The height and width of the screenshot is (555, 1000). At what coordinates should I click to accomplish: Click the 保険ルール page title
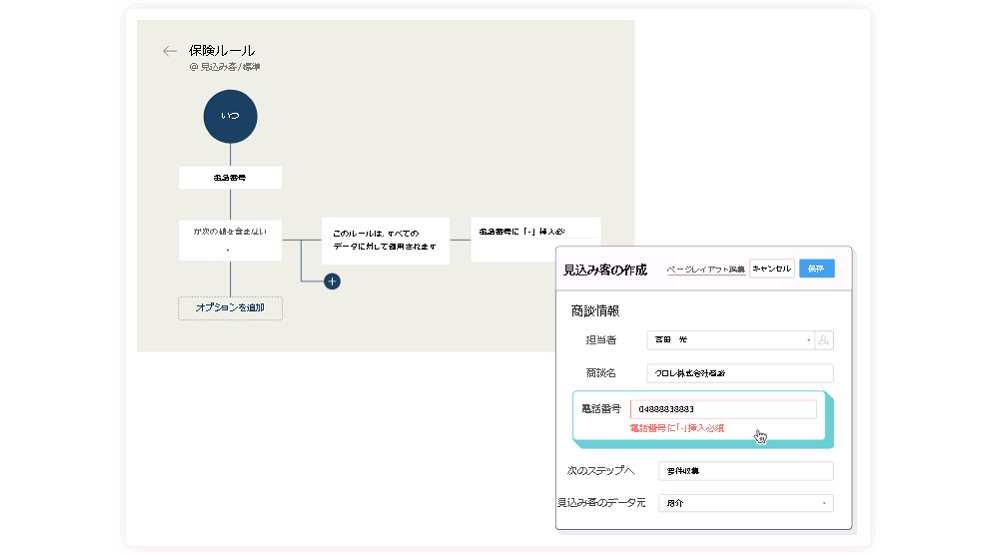222,51
